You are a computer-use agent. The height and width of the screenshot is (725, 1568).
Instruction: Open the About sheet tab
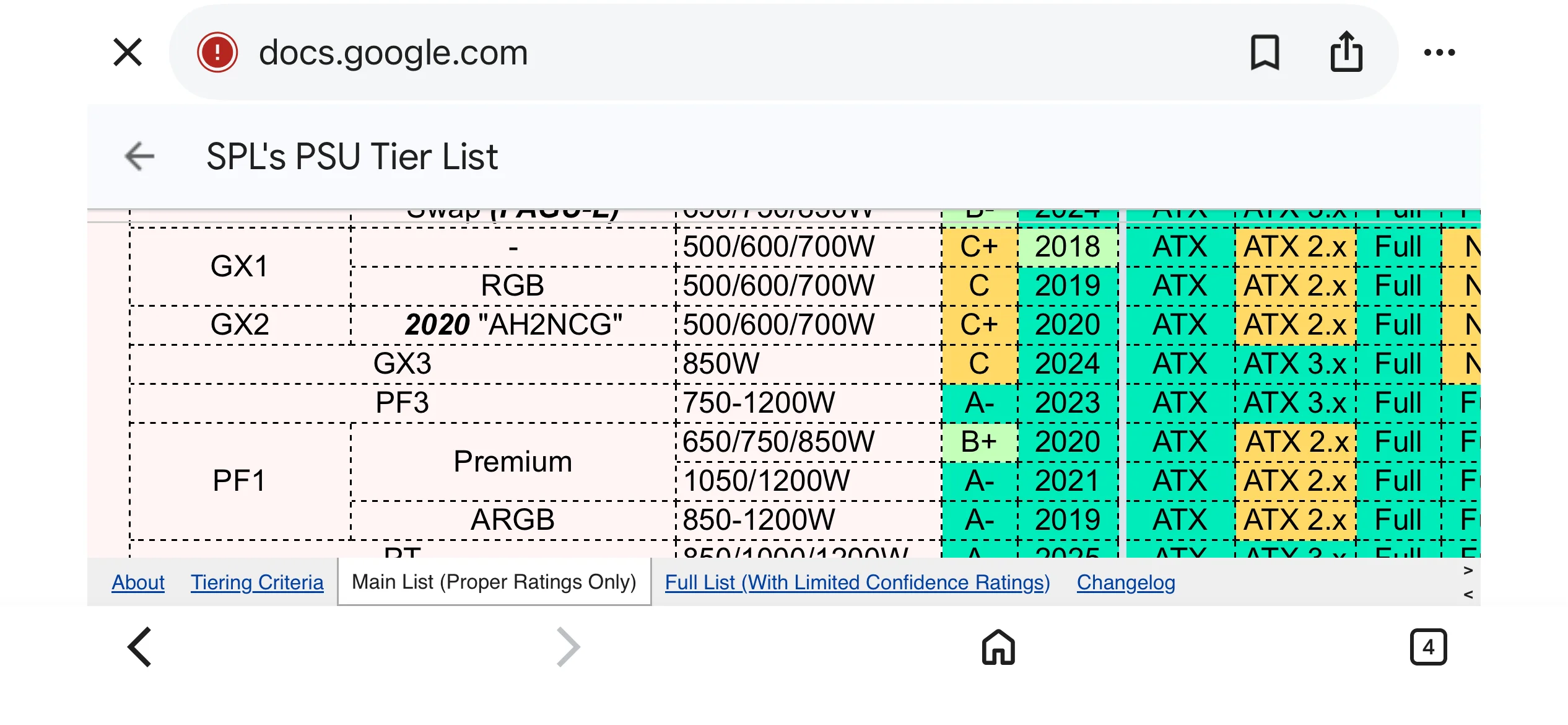pyautogui.click(x=138, y=582)
